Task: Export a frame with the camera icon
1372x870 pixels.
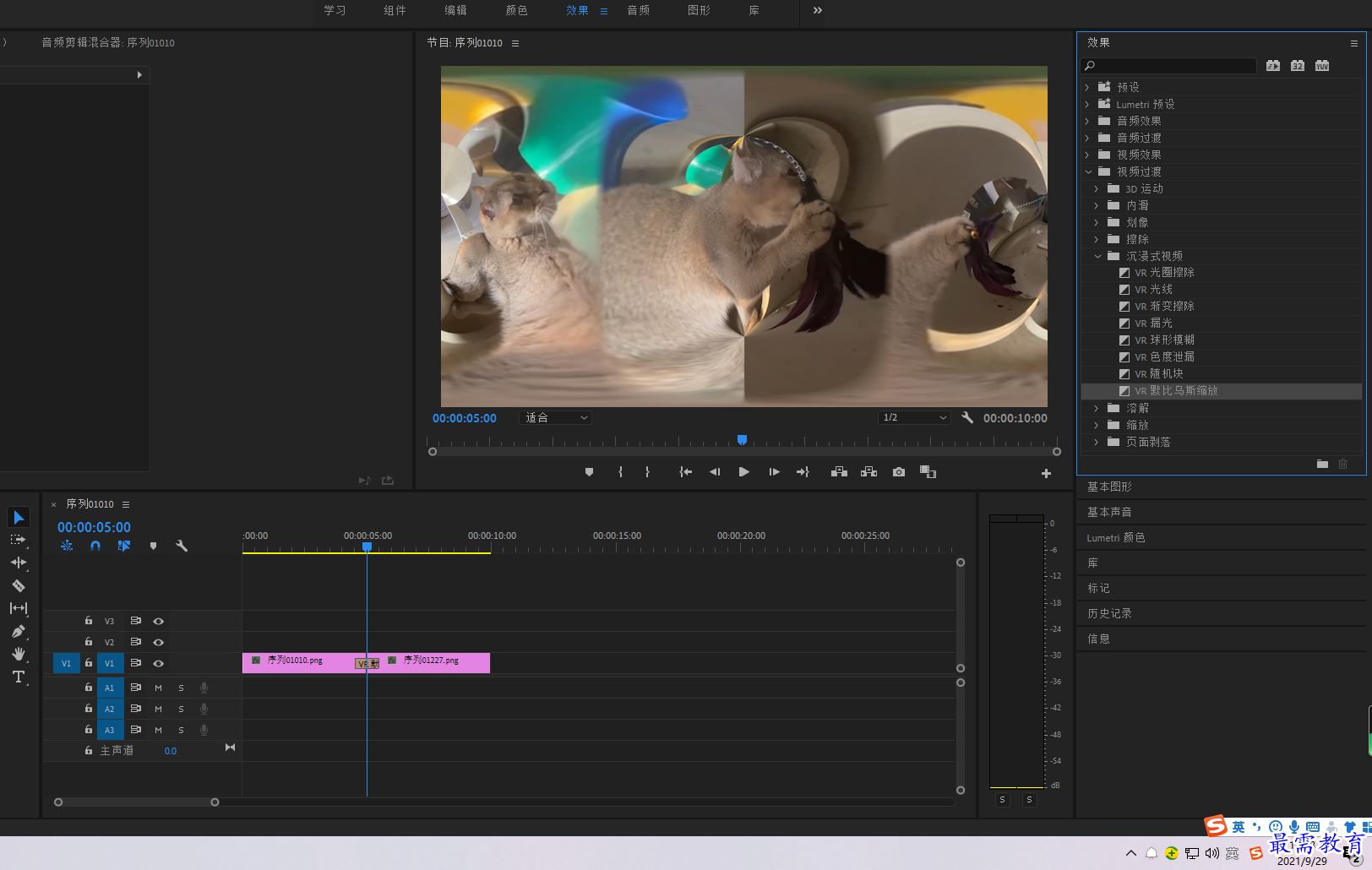Action: tap(899, 472)
